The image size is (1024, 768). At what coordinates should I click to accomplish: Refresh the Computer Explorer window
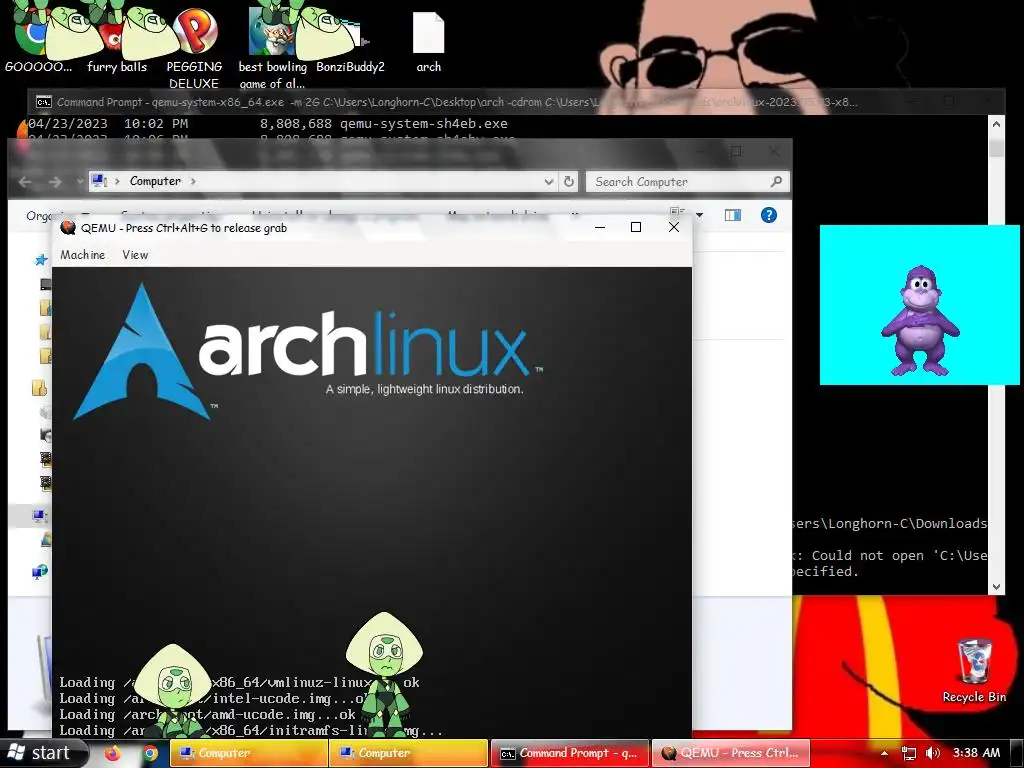569,182
